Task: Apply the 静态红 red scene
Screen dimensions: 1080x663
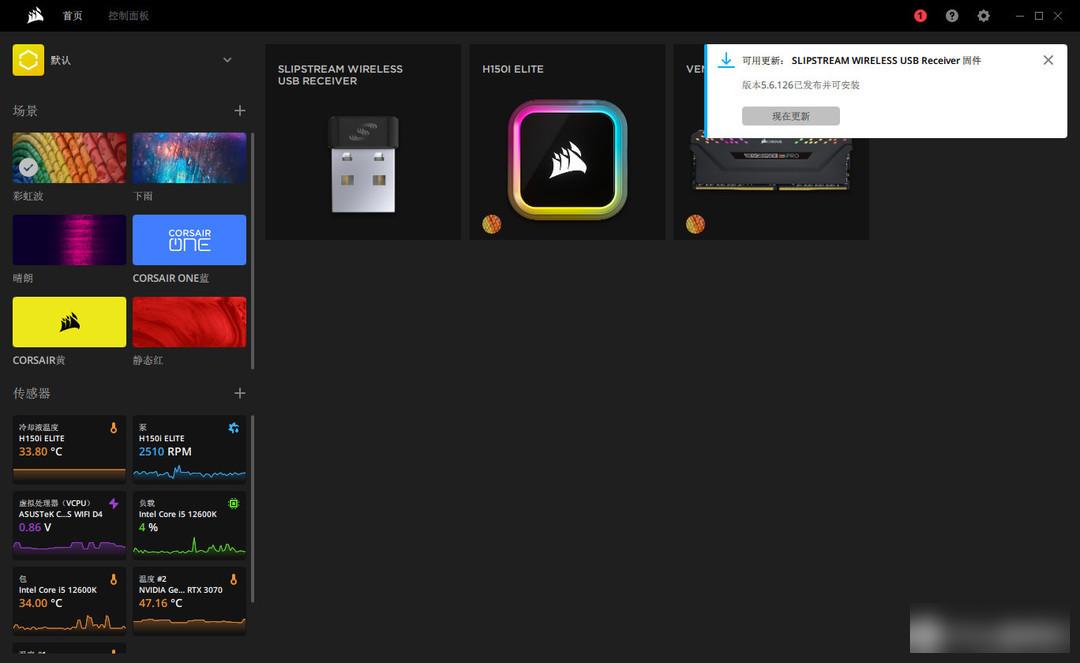Action: (189, 322)
